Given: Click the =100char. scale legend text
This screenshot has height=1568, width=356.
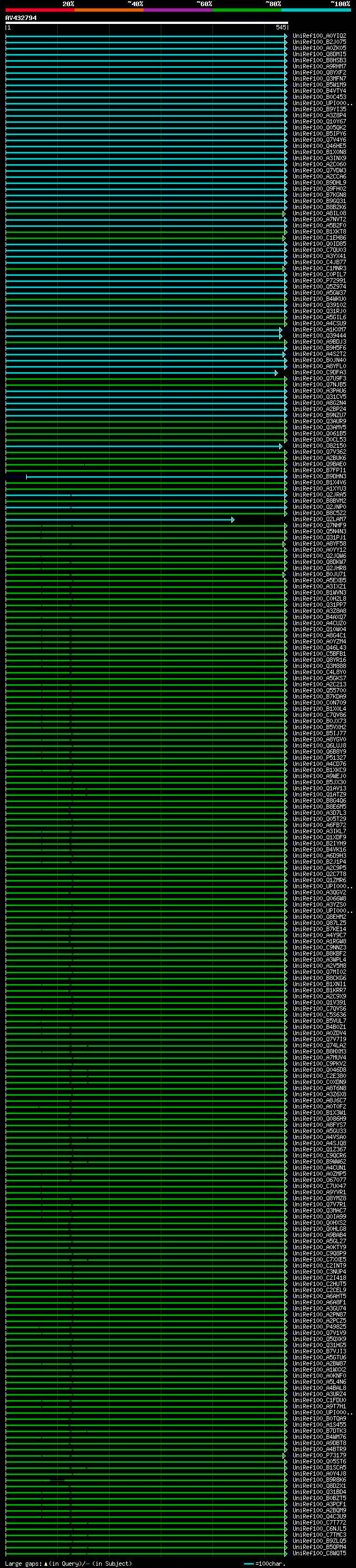Looking at the screenshot, I should [x=271, y=1564].
